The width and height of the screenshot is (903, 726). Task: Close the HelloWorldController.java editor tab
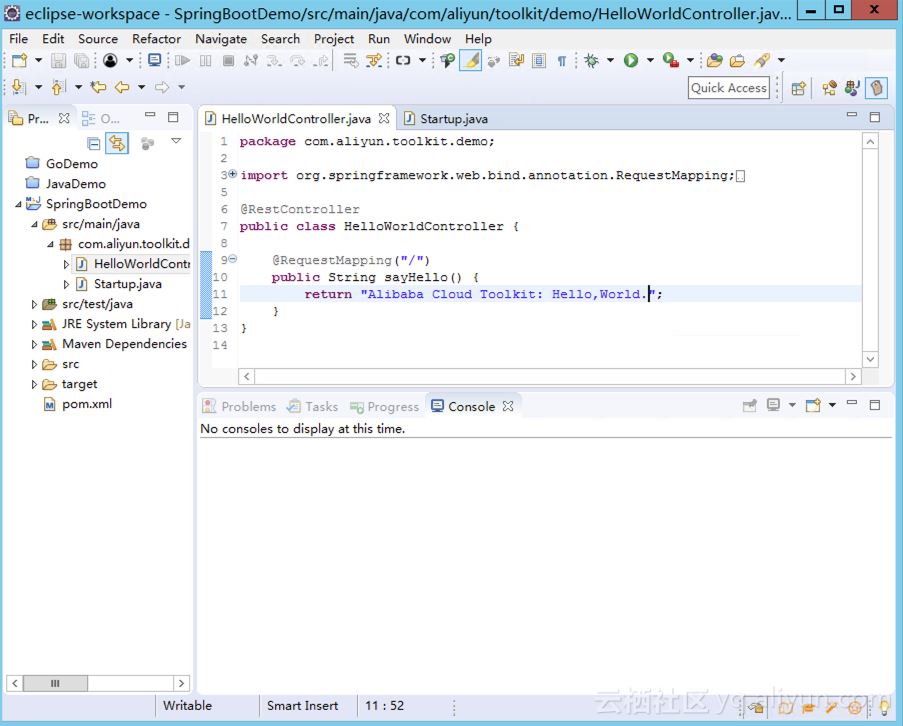pyautogui.click(x=384, y=118)
